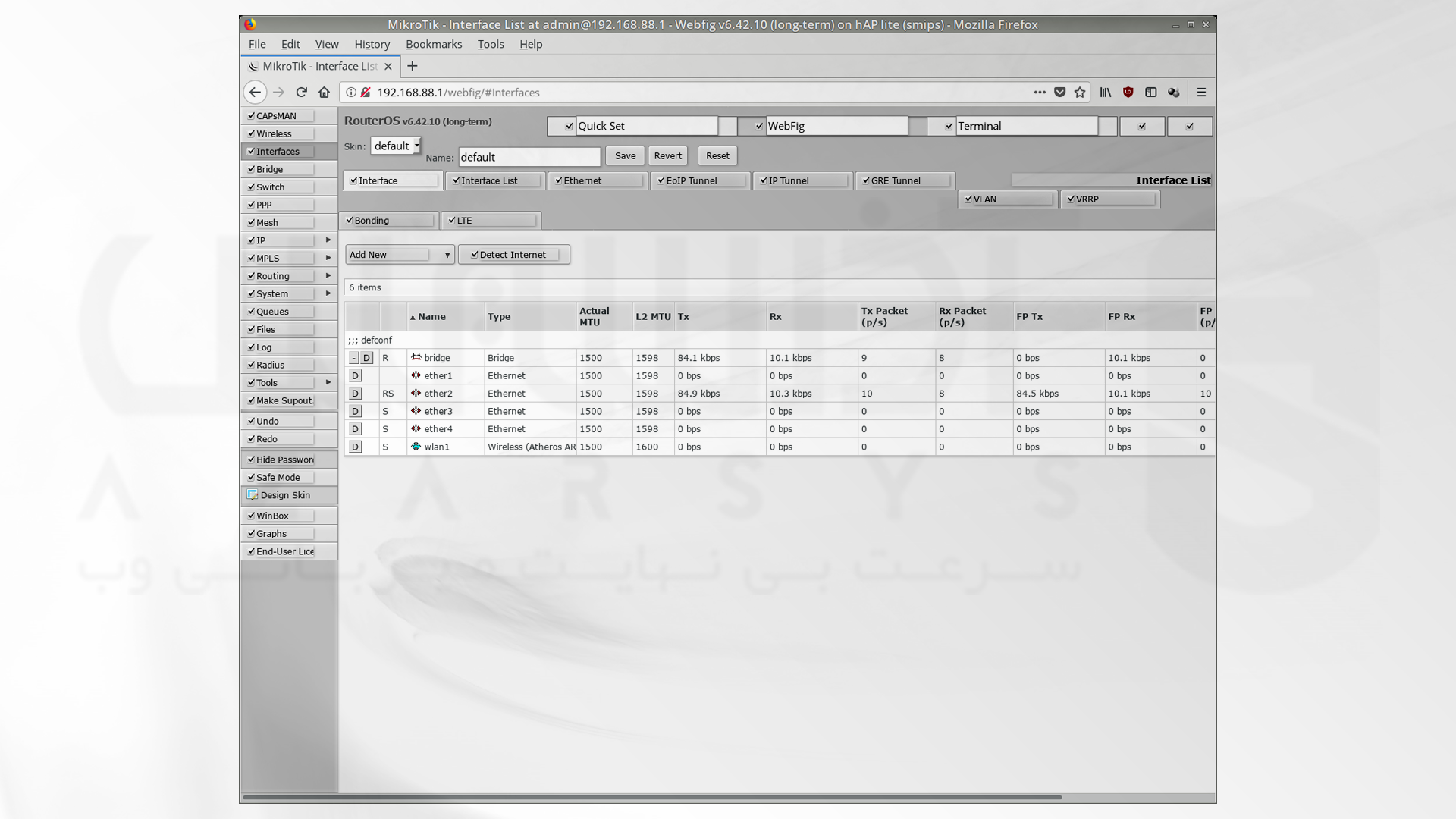The image size is (1456, 819).
Task: Open the Bookmarks menu
Action: [x=434, y=44]
